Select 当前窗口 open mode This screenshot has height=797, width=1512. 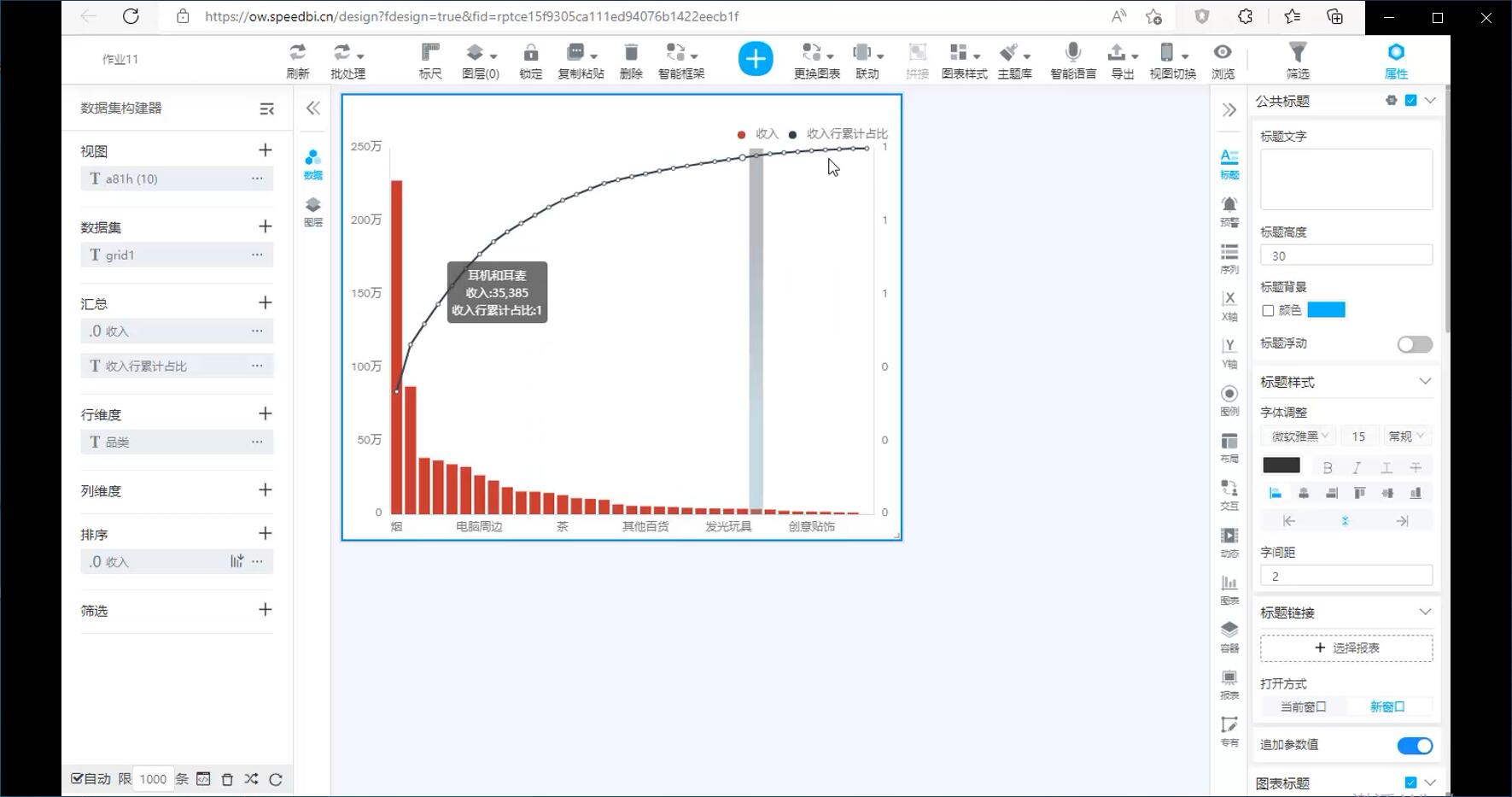[x=1303, y=707]
